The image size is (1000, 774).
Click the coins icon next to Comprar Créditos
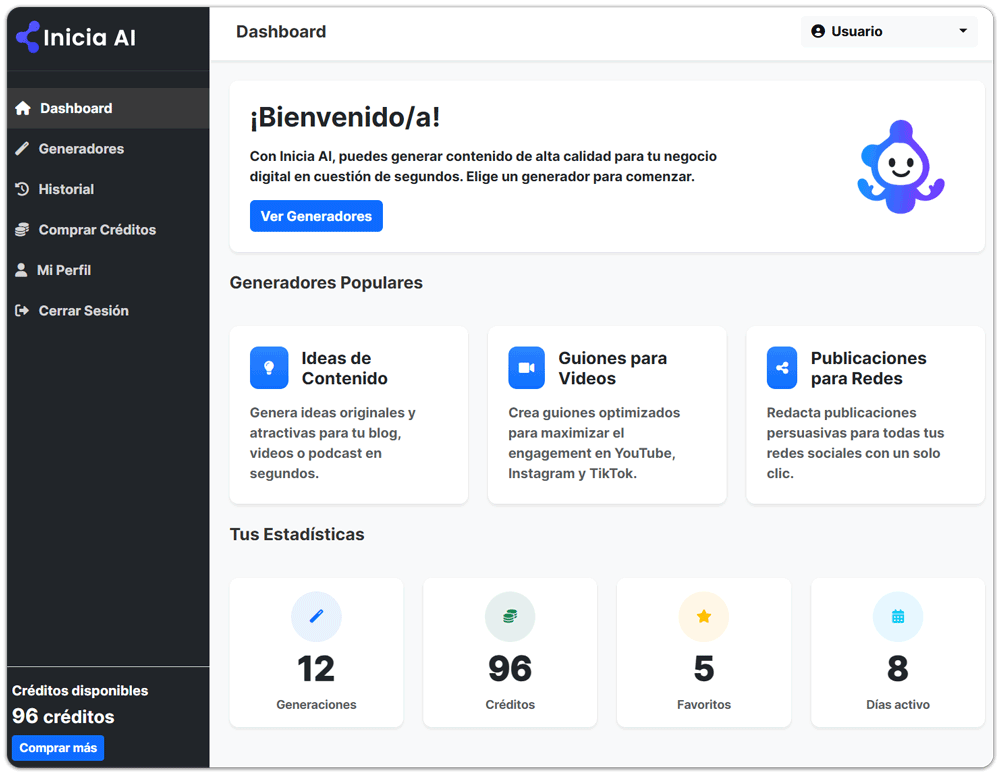pyautogui.click(x=22, y=229)
